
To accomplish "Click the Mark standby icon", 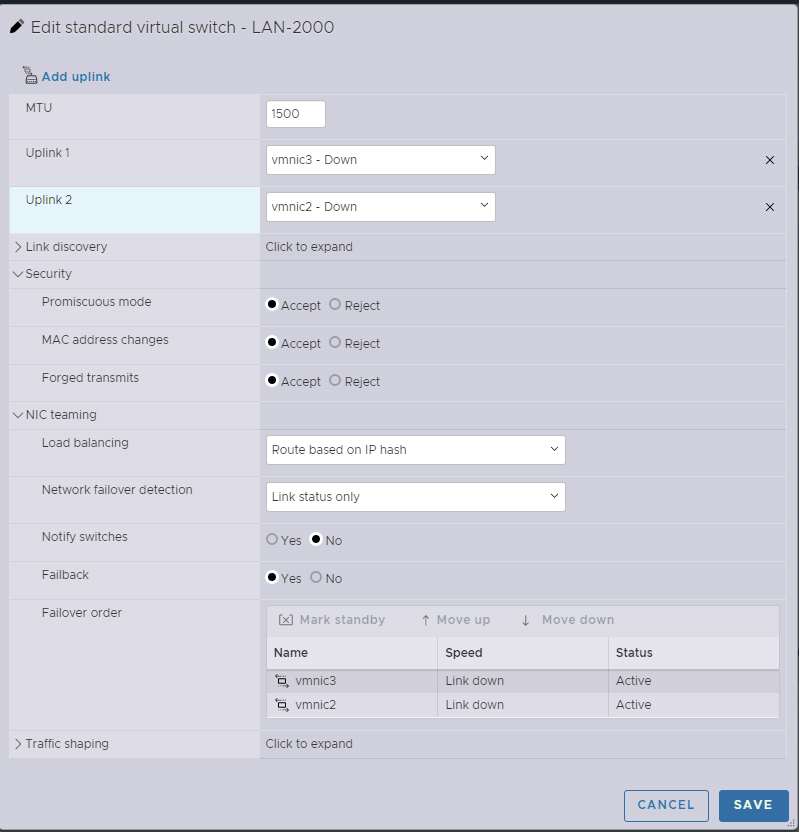I will (x=286, y=620).
